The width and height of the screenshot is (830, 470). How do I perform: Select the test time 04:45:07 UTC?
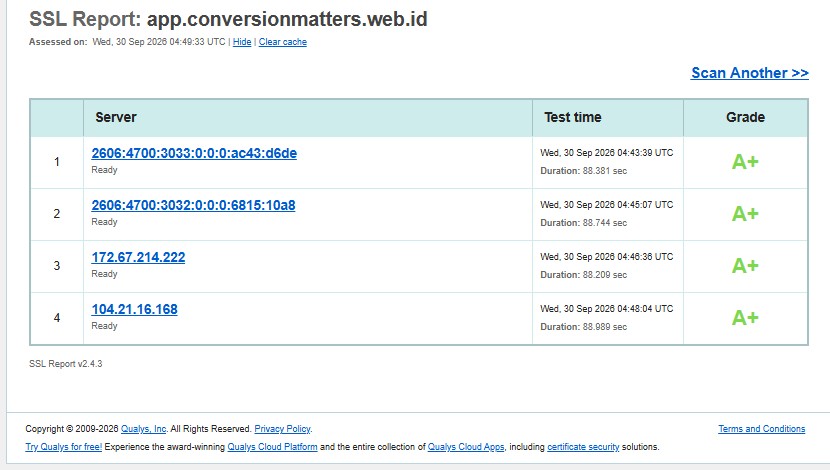[607, 204]
